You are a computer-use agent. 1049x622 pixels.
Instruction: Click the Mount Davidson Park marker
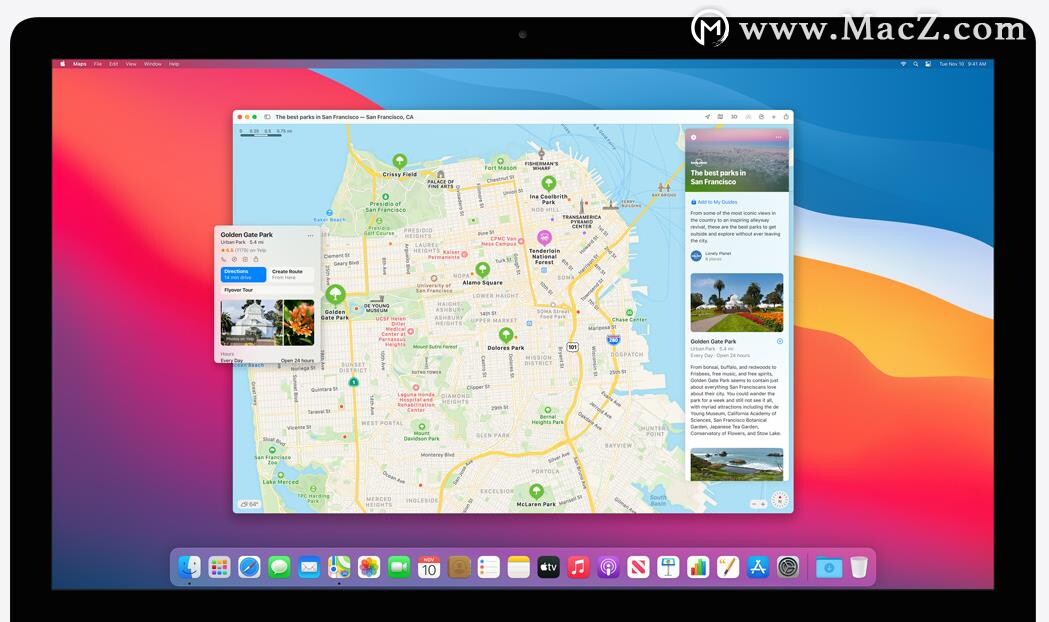coord(421,426)
